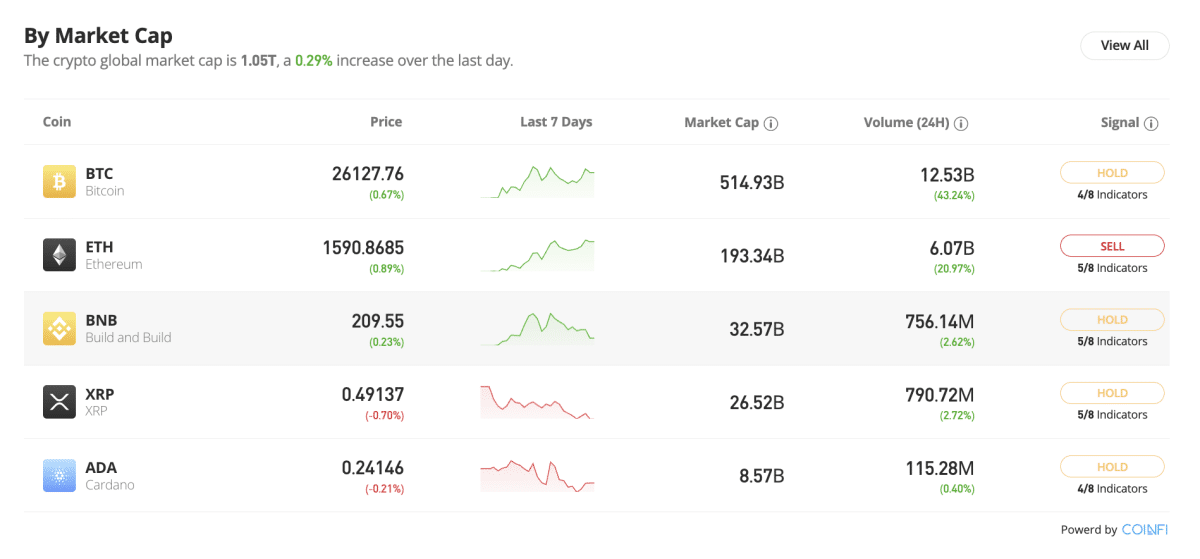Click the 4/8 Indicators text for BTC

coord(1112,195)
